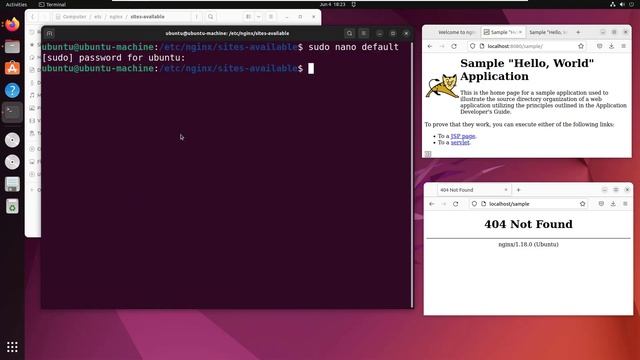Viewport: 640px width, 360px height.
Task: Open the clock and calendar in top bar
Action: click(333, 4)
